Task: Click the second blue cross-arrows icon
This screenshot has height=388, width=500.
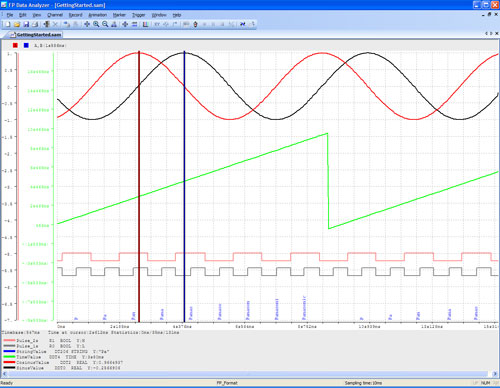Action: click(x=125, y=24)
